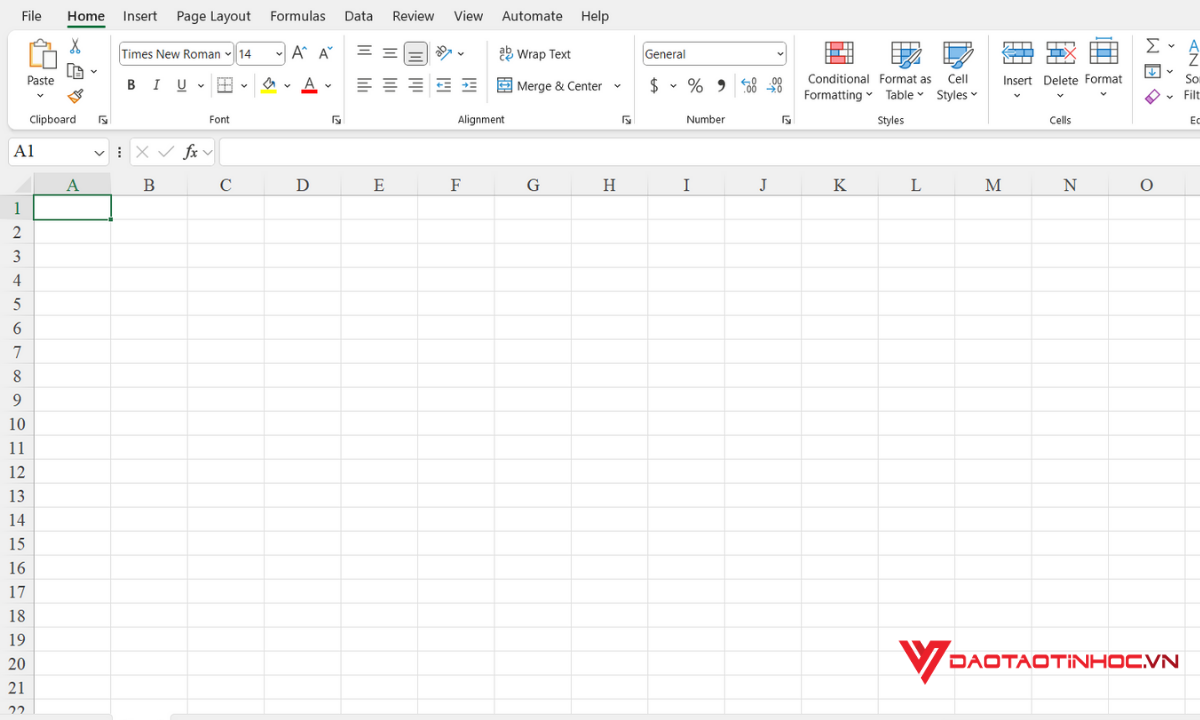This screenshot has height=720, width=1200.
Task: Click the Insert Function fx icon
Action: [190, 152]
